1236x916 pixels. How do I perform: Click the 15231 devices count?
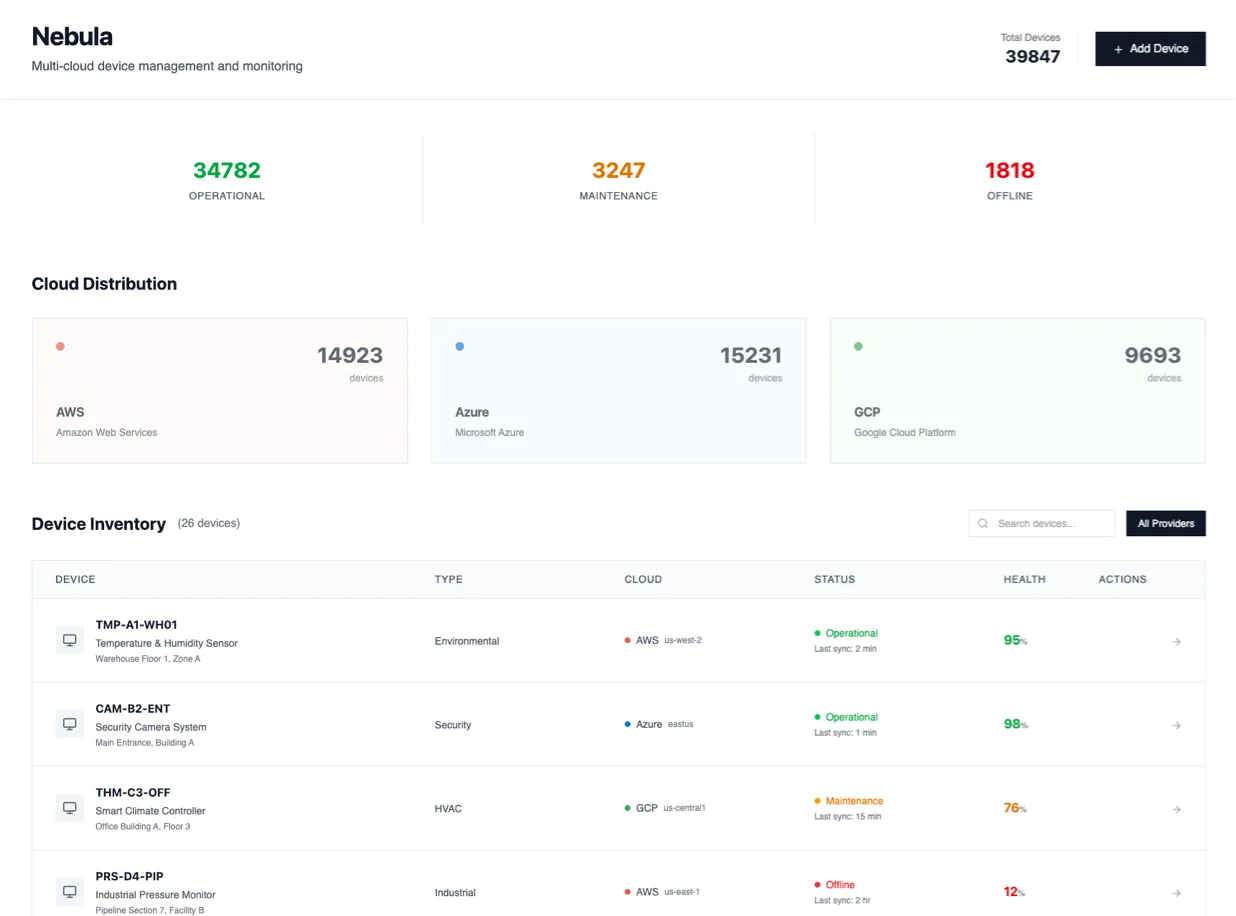coord(751,356)
